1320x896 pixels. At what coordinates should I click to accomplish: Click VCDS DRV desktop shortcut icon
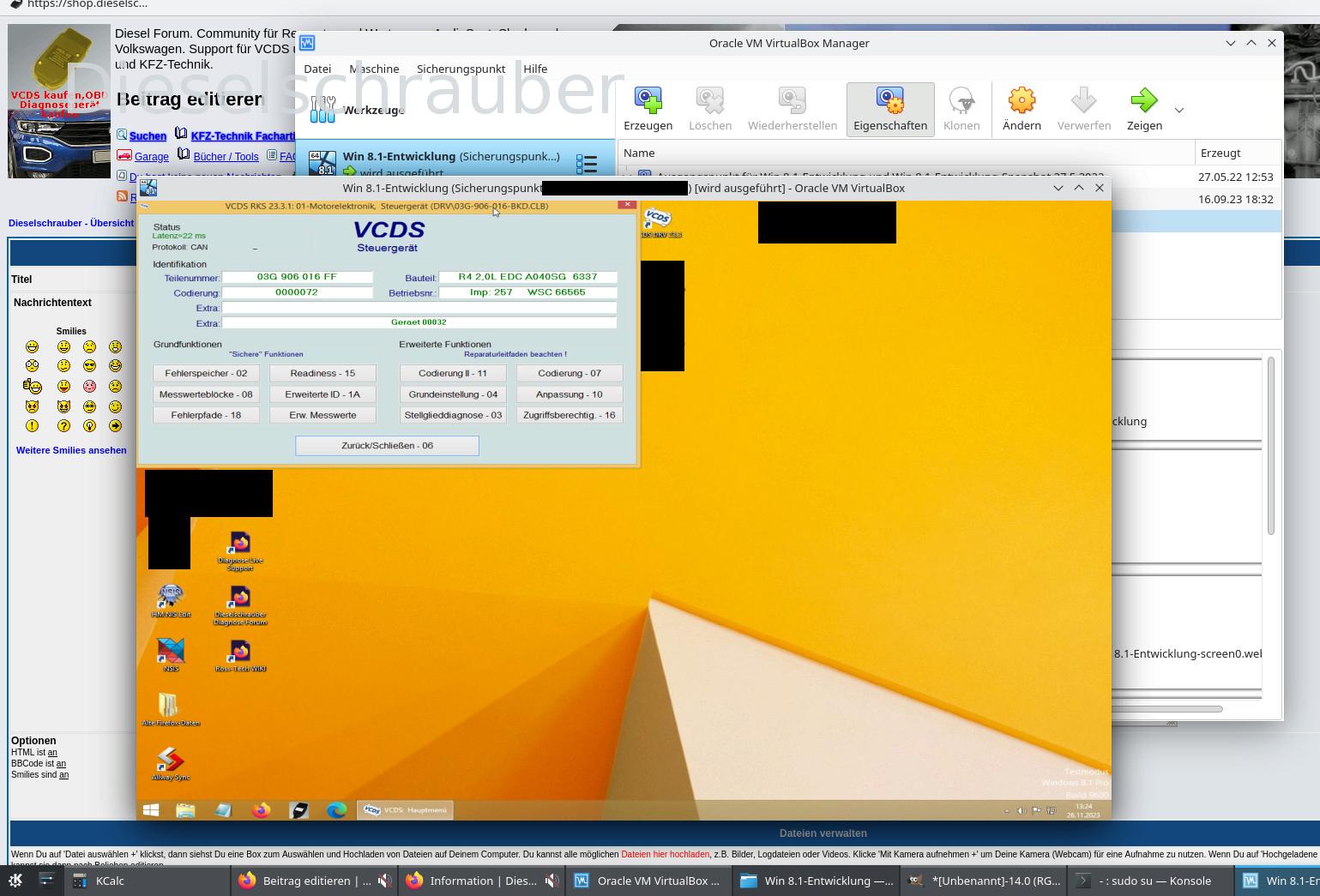click(x=658, y=222)
